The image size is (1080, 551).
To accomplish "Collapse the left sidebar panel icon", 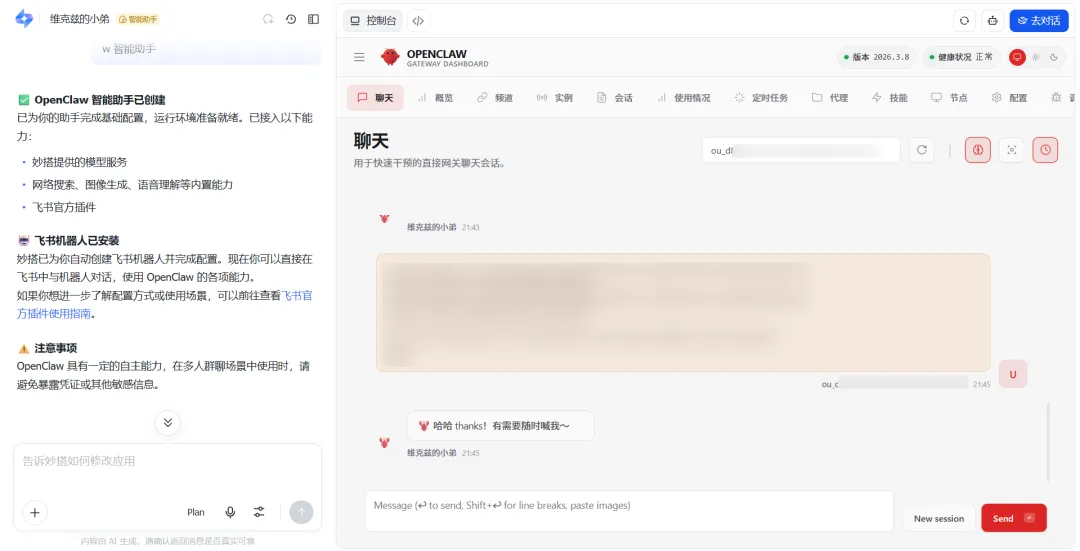I will coord(313,19).
